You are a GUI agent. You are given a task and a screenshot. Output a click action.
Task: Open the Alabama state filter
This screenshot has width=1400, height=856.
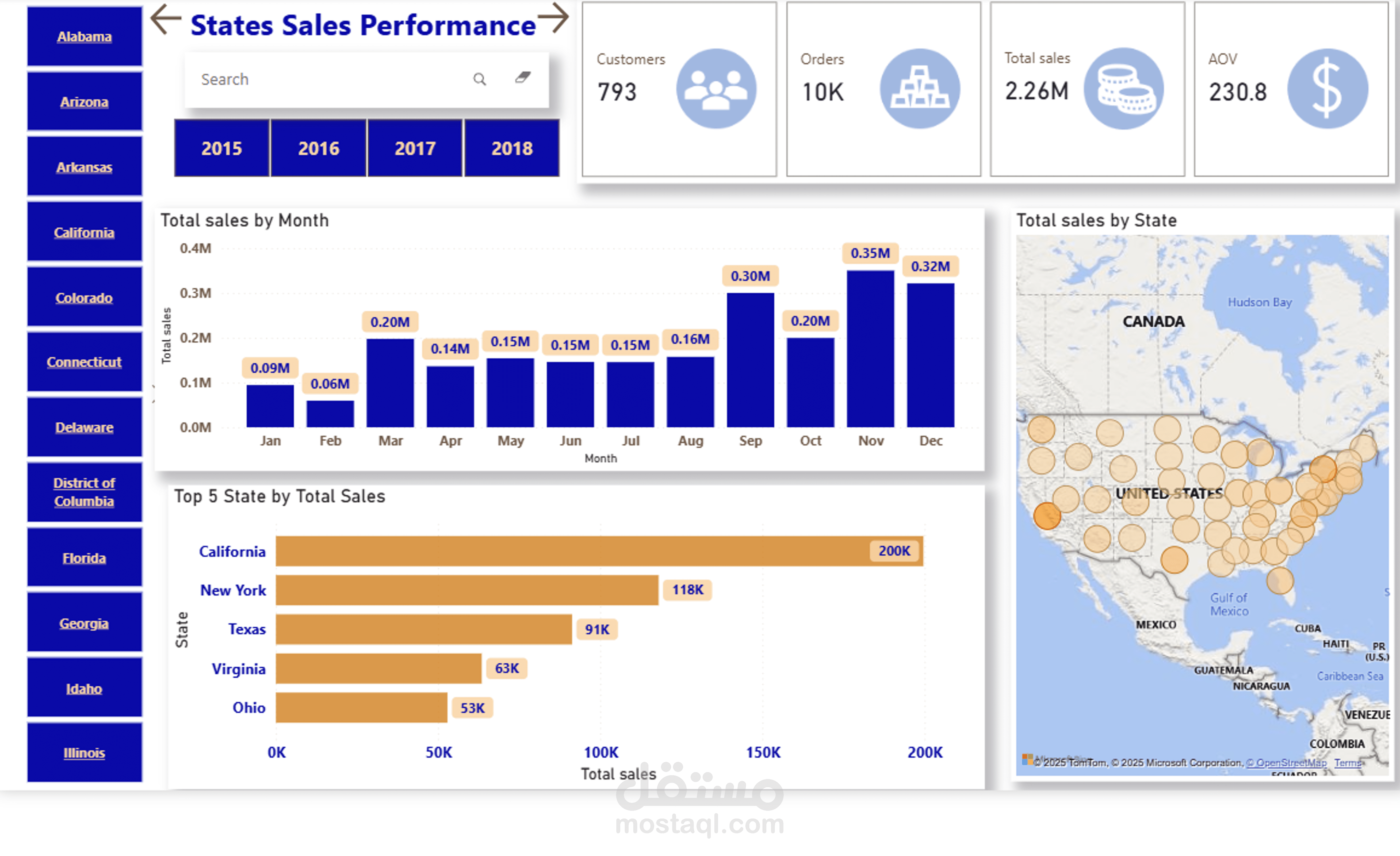pyautogui.click(x=84, y=37)
